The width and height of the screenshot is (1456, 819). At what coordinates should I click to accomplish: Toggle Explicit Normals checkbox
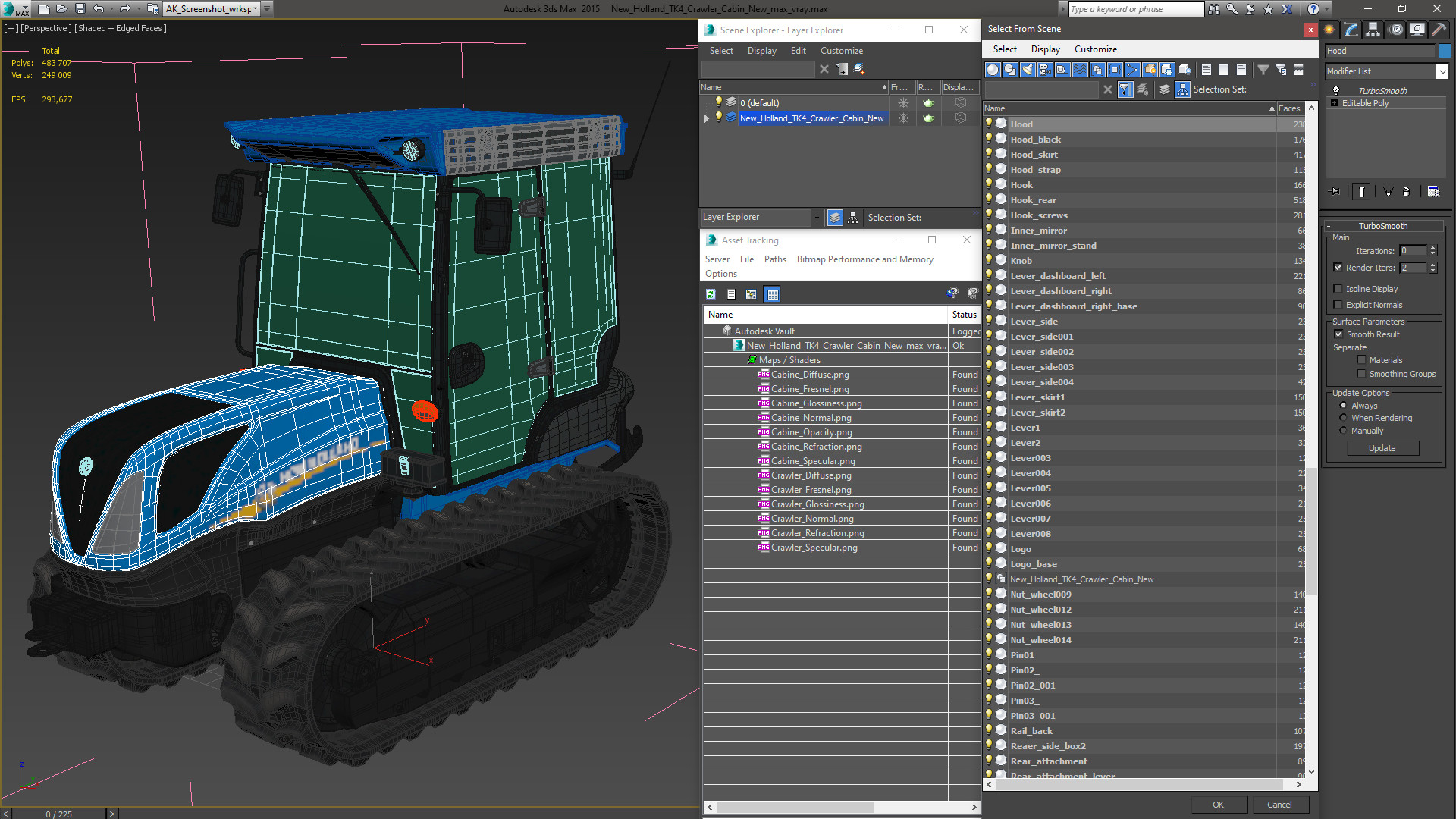tap(1338, 305)
